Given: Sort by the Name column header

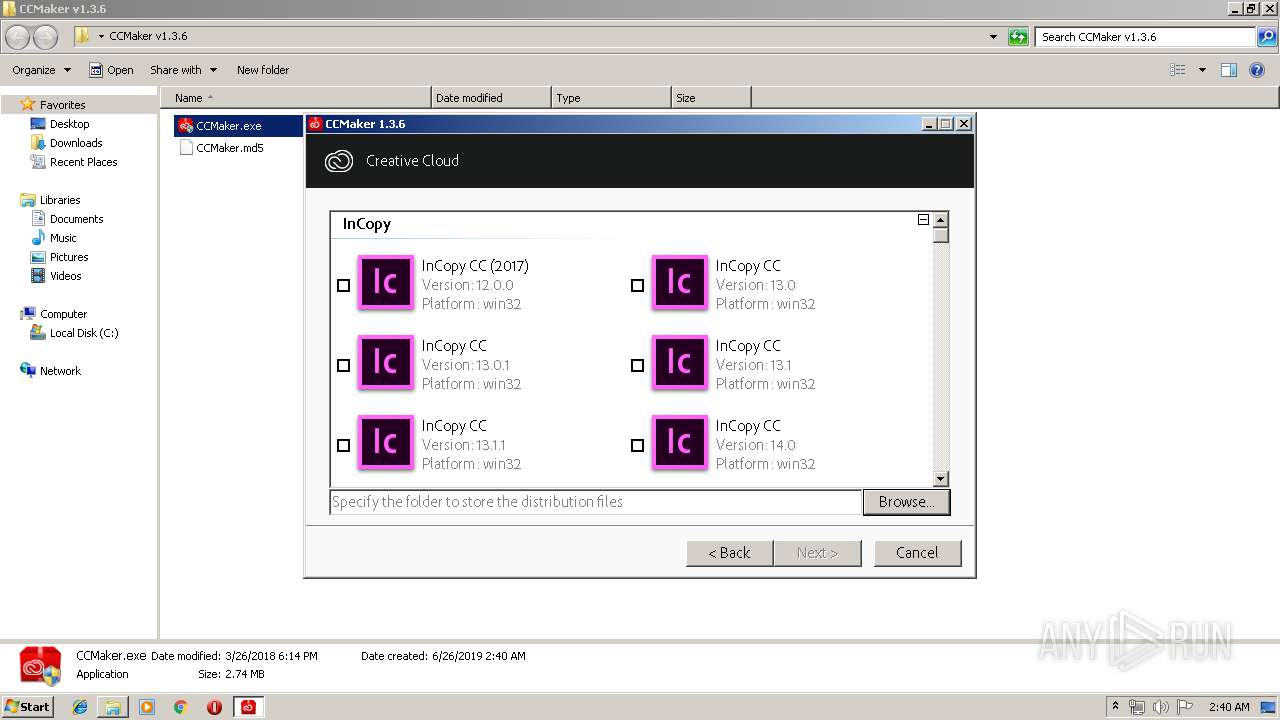Looking at the screenshot, I should pyautogui.click(x=296, y=98).
